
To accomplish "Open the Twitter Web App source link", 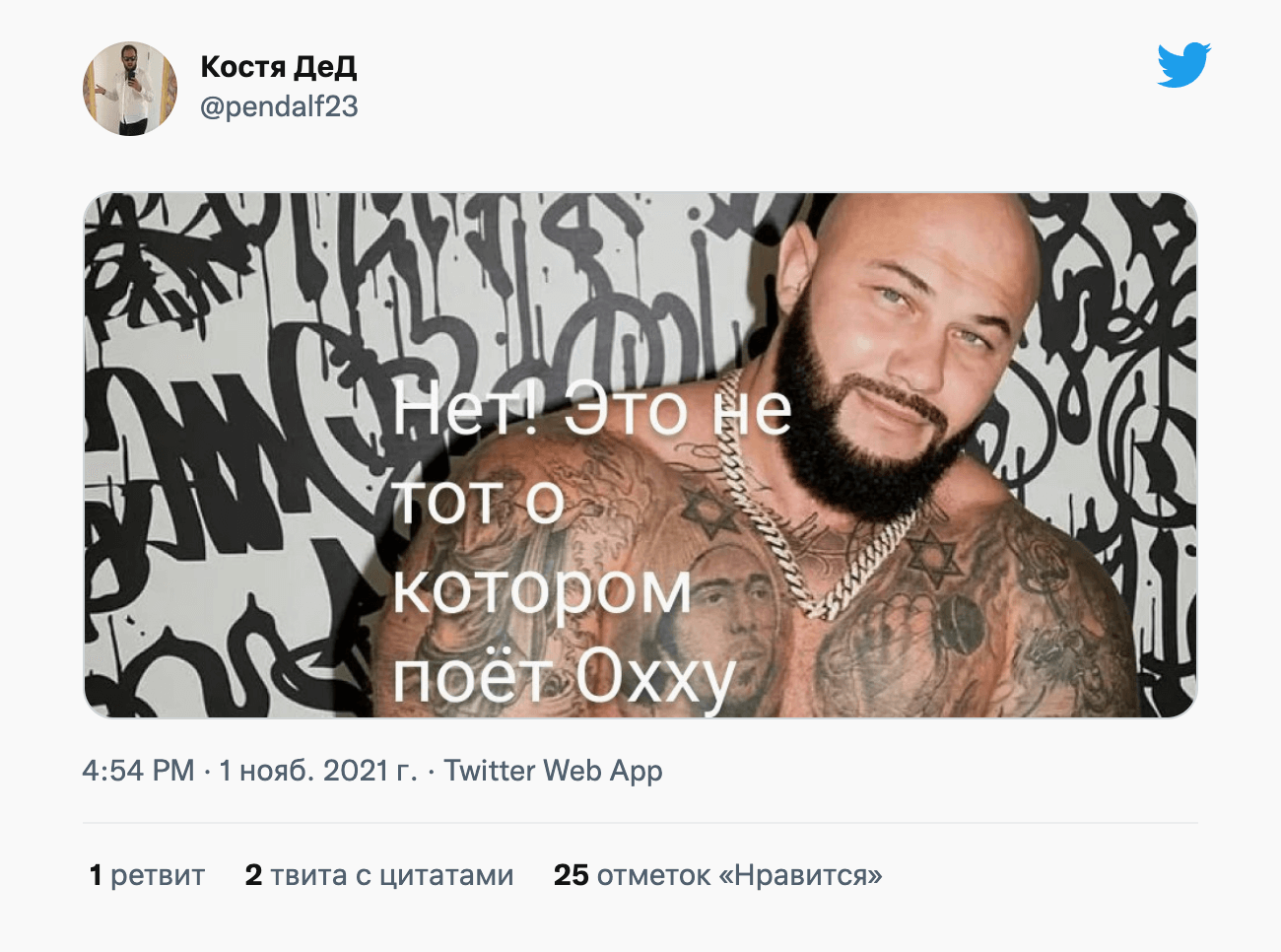I will point(553,770).
